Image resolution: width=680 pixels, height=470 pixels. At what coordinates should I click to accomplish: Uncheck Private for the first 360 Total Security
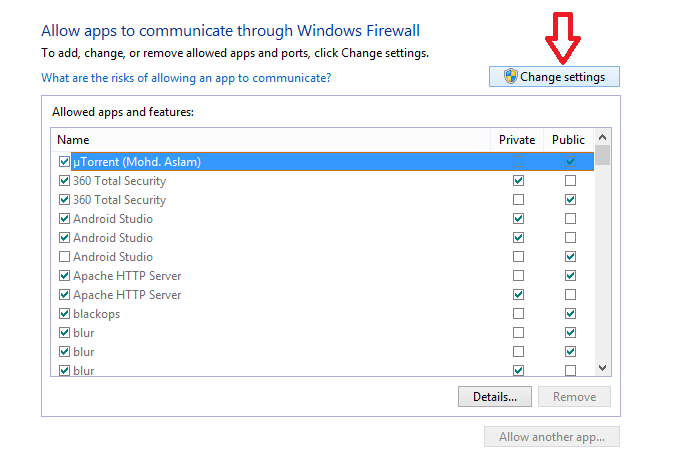point(518,181)
